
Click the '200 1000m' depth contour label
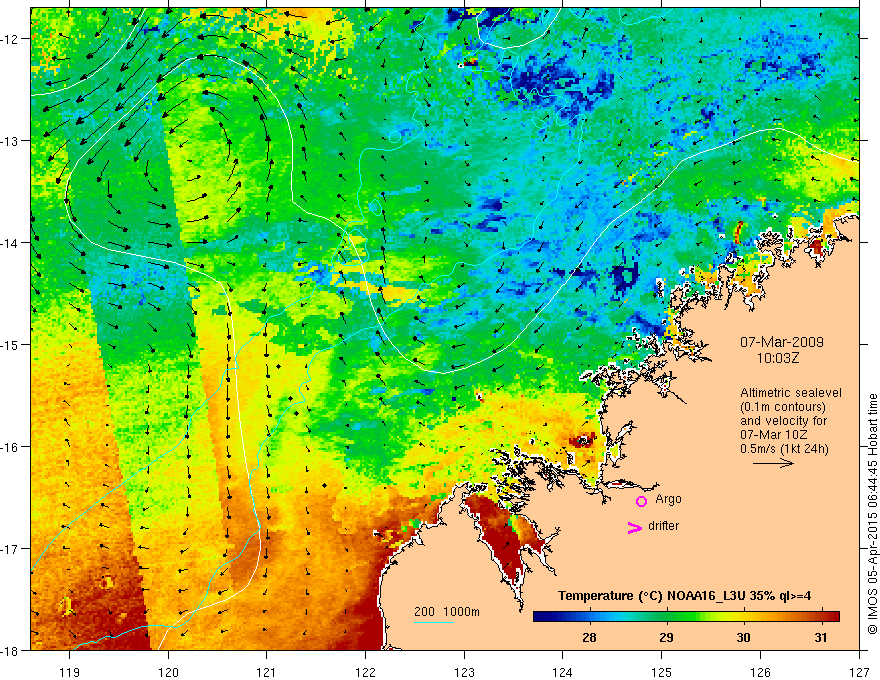point(447,612)
